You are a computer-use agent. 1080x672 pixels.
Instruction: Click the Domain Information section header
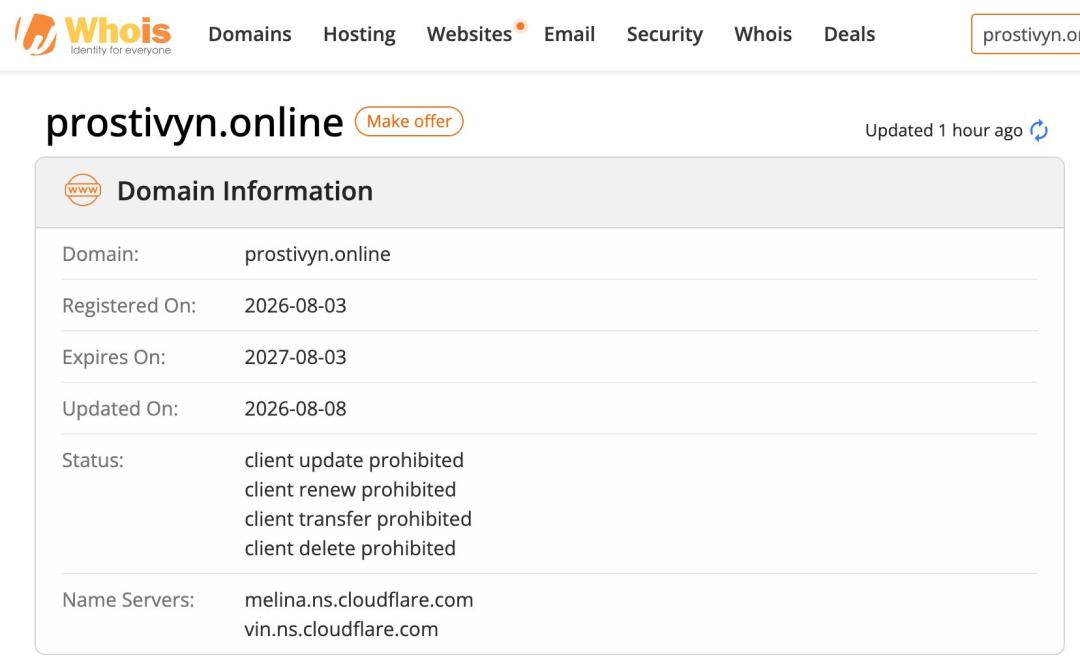[550, 192]
